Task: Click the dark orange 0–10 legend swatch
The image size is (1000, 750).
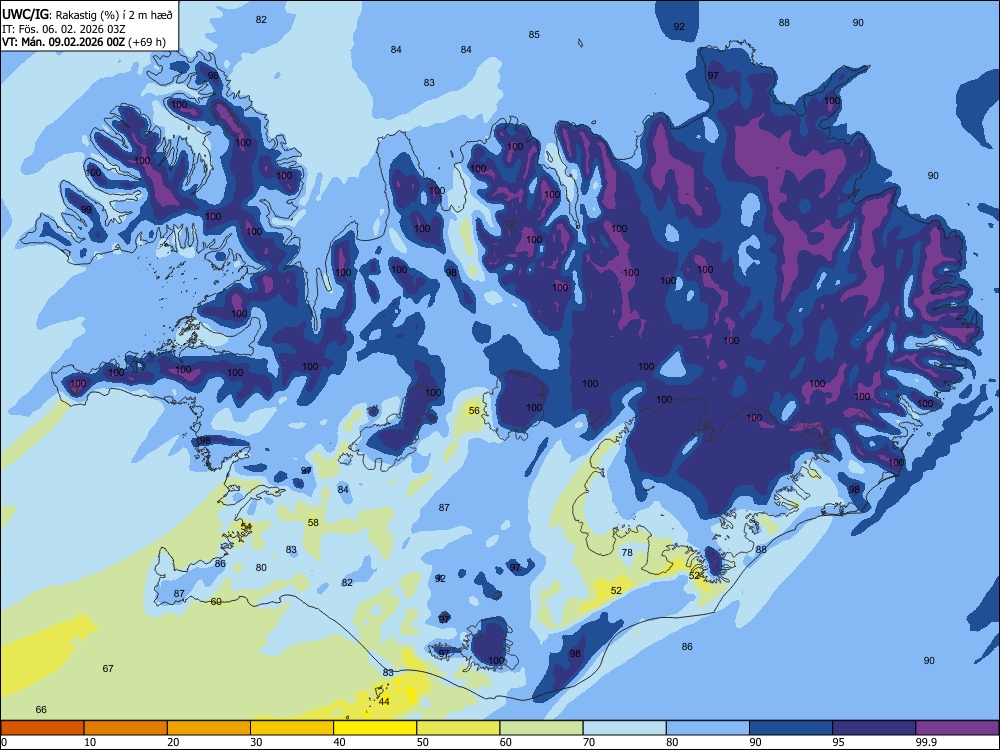Action: 42,728
